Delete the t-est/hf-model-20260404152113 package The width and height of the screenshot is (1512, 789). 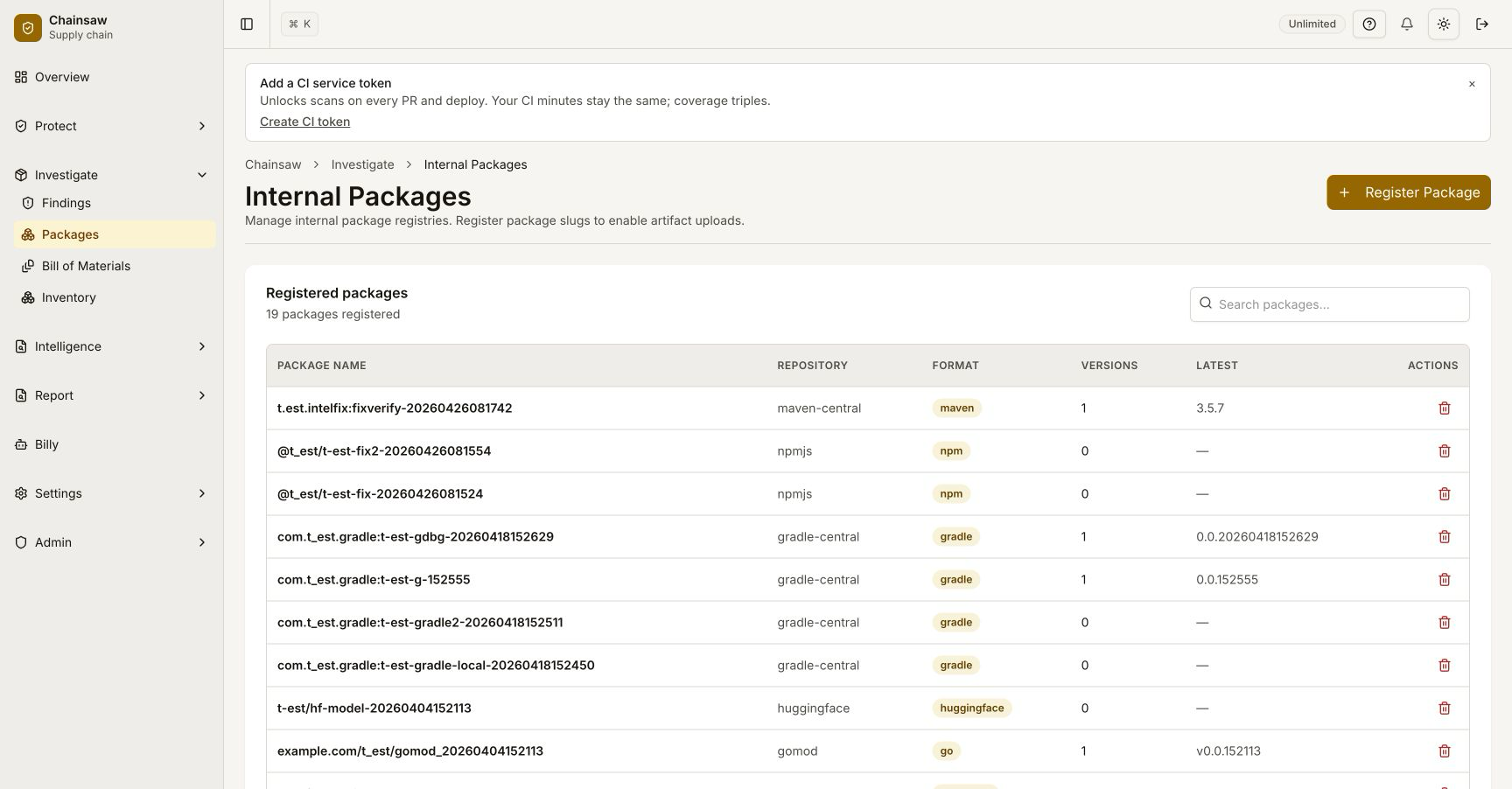coord(1445,709)
